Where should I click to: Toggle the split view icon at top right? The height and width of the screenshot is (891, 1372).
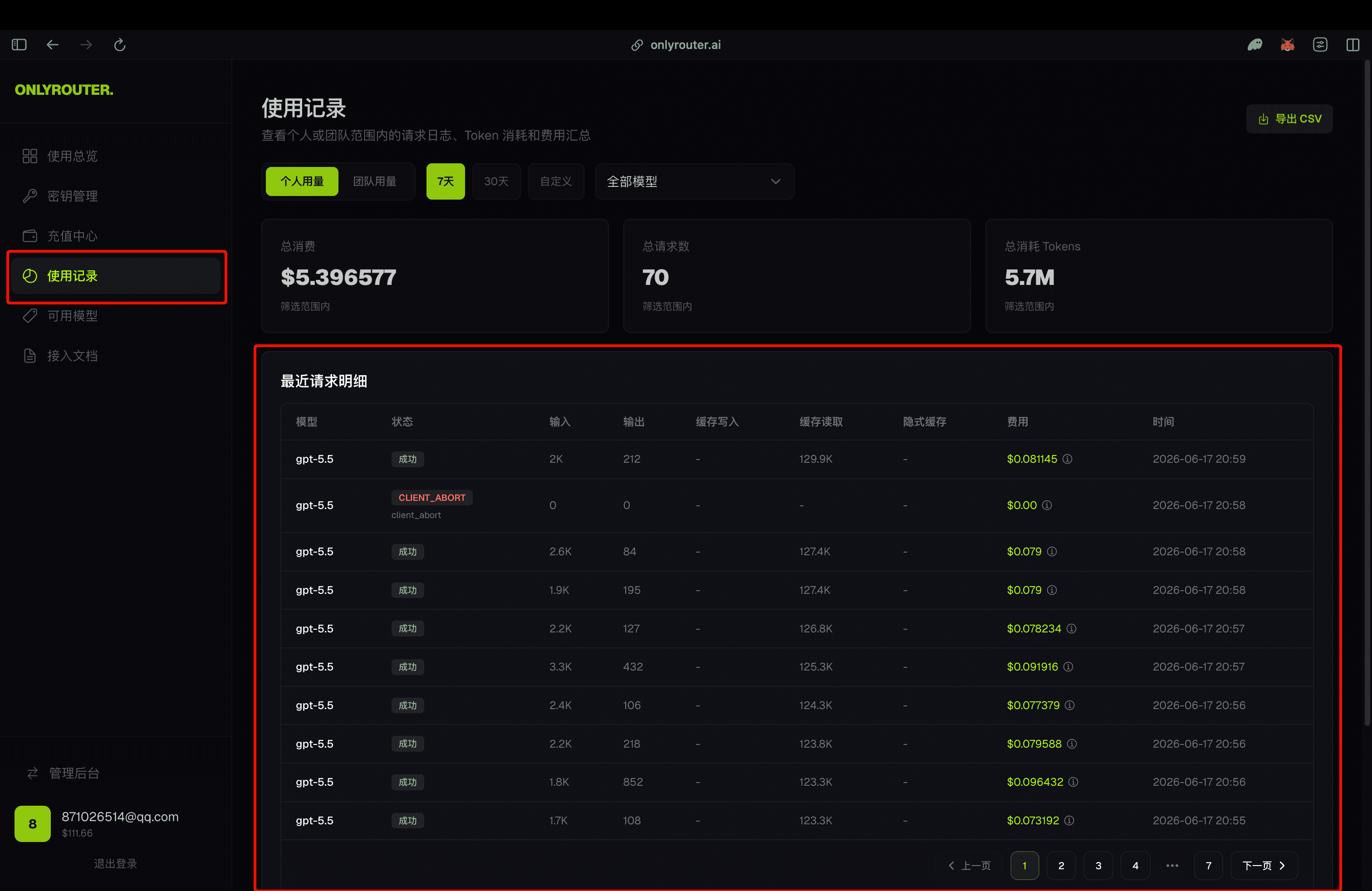click(1353, 44)
